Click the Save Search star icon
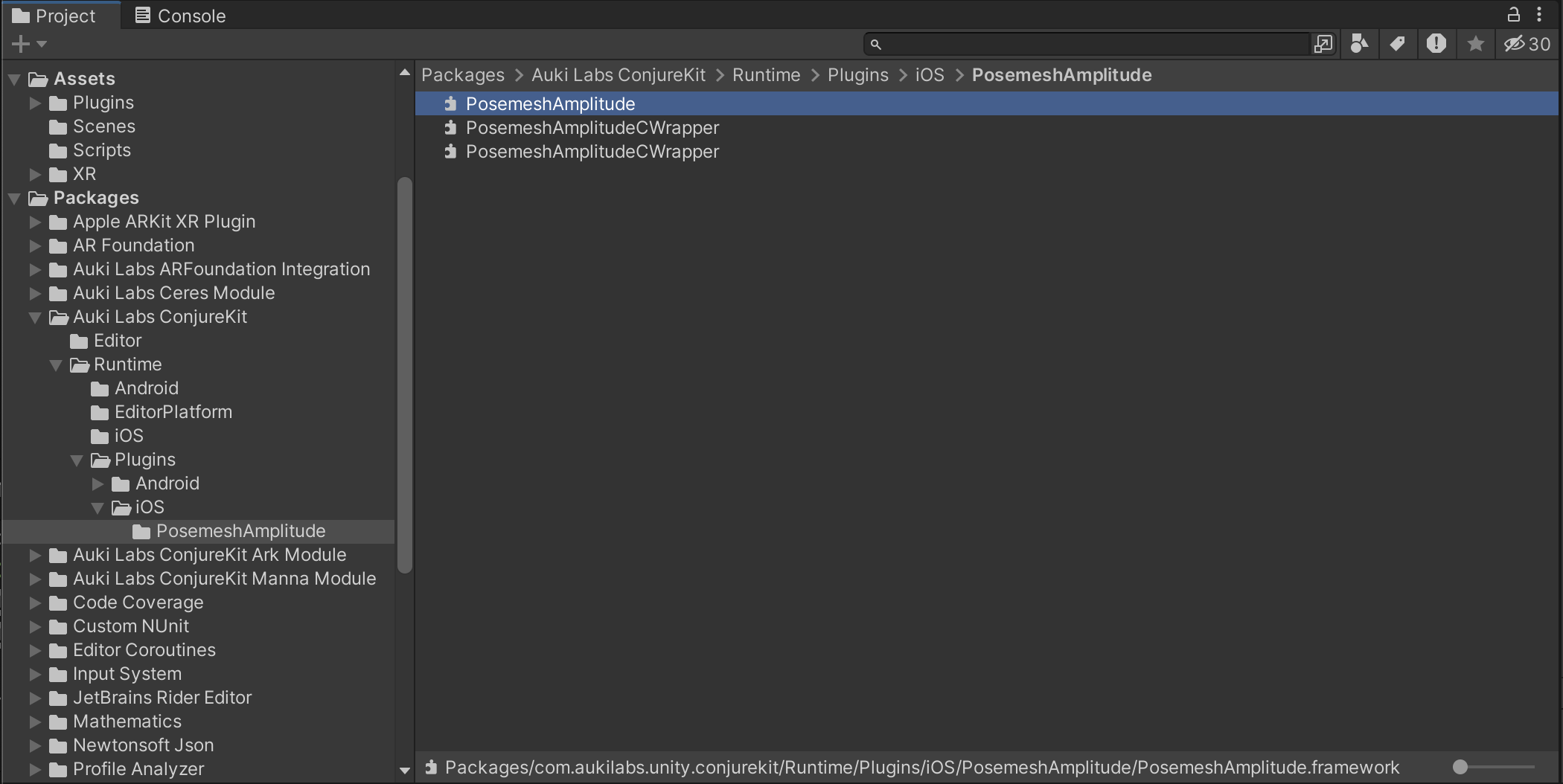This screenshot has width=1563, height=784. click(1476, 45)
